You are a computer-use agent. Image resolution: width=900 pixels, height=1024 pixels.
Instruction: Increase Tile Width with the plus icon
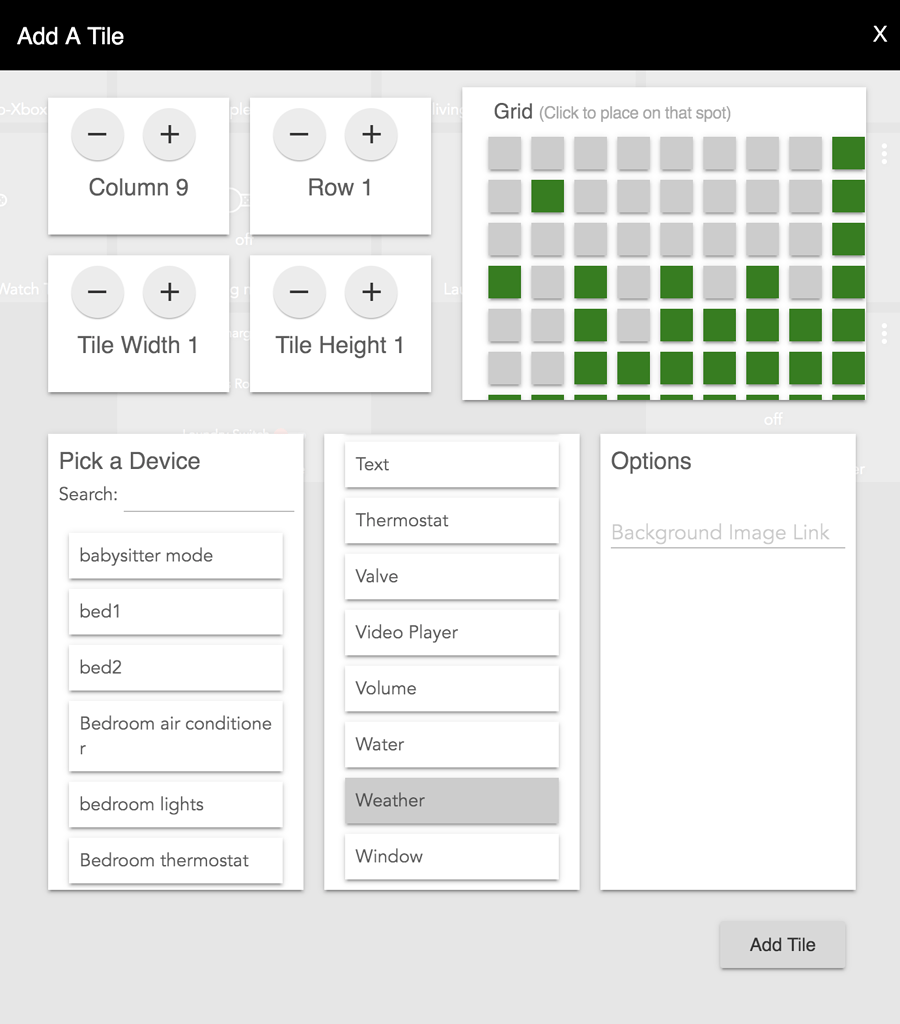coord(169,292)
